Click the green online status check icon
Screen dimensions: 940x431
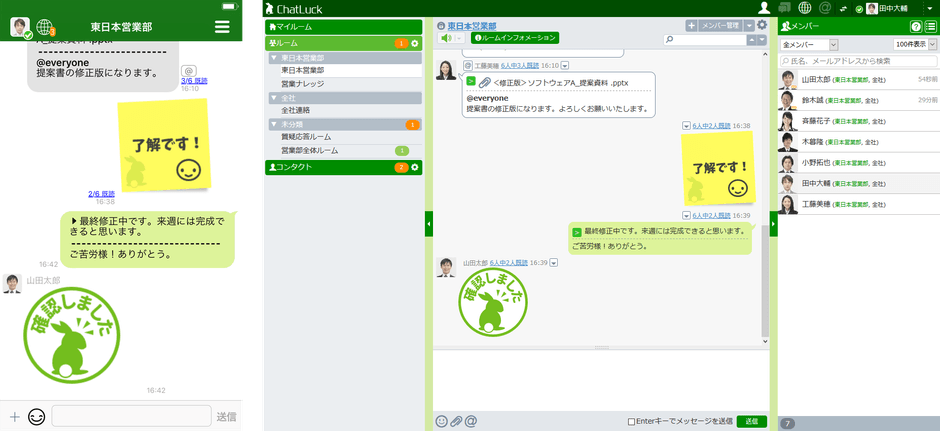tap(859, 9)
